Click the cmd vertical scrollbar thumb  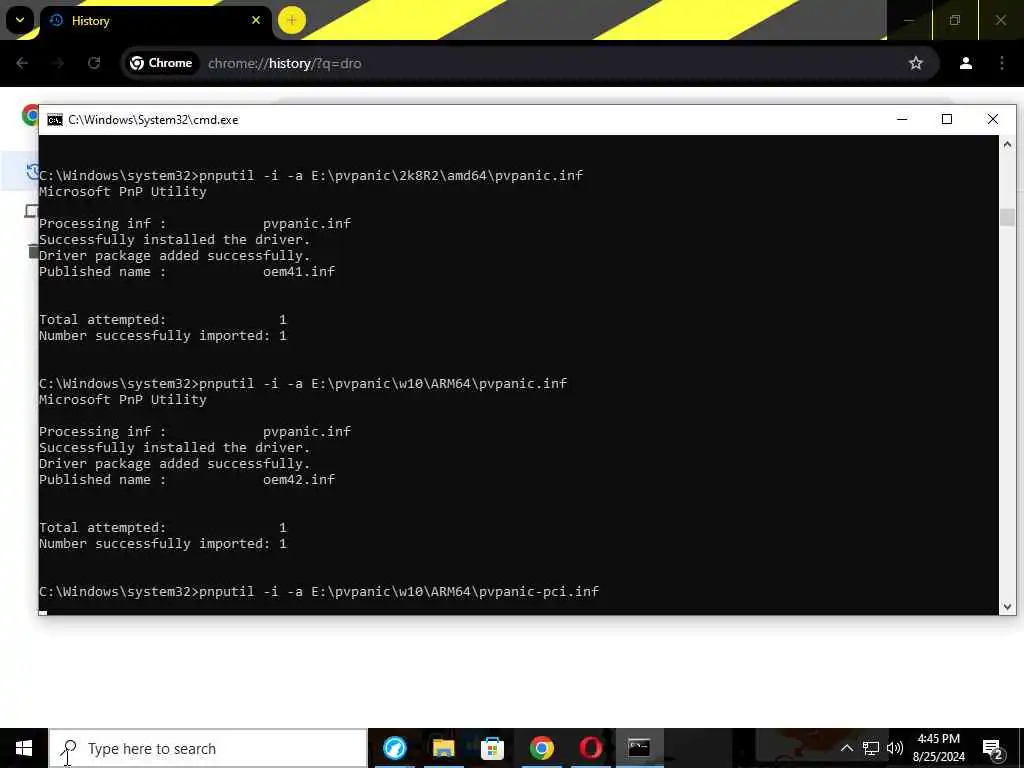[1007, 217]
